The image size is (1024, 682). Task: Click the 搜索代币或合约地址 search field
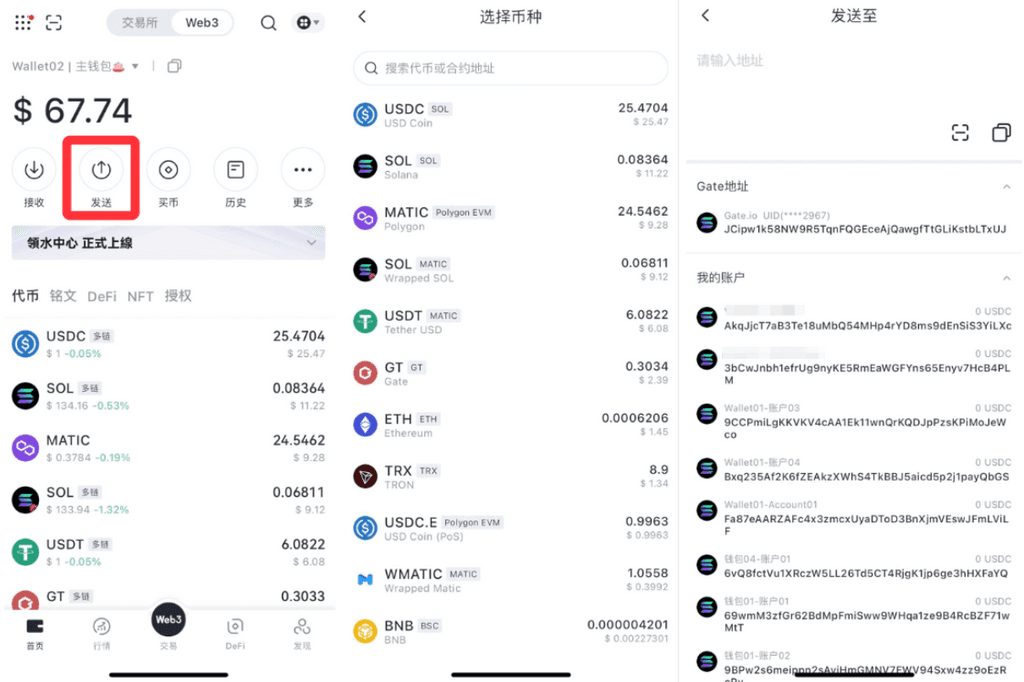coord(511,68)
